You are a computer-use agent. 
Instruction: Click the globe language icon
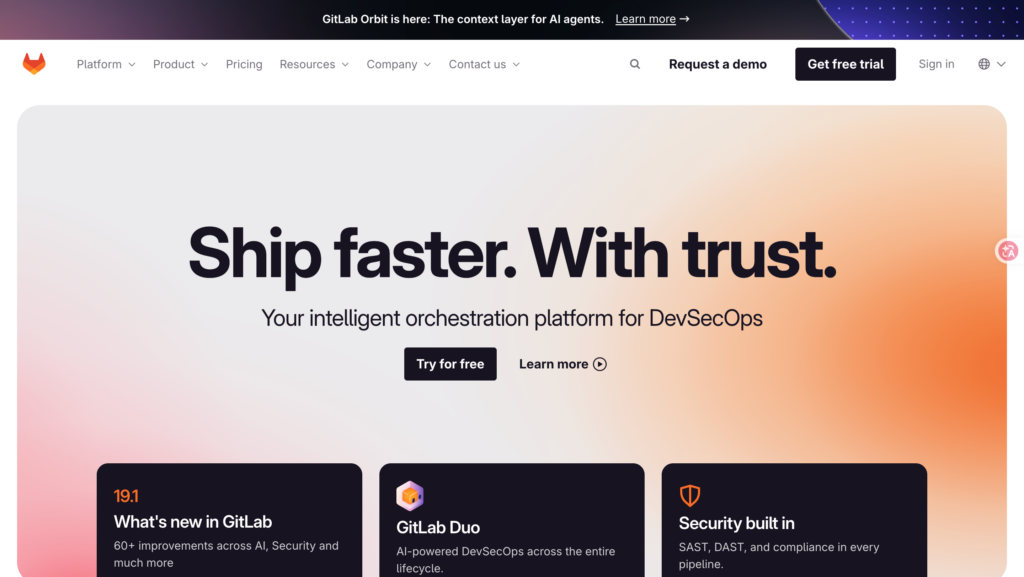[984, 64]
